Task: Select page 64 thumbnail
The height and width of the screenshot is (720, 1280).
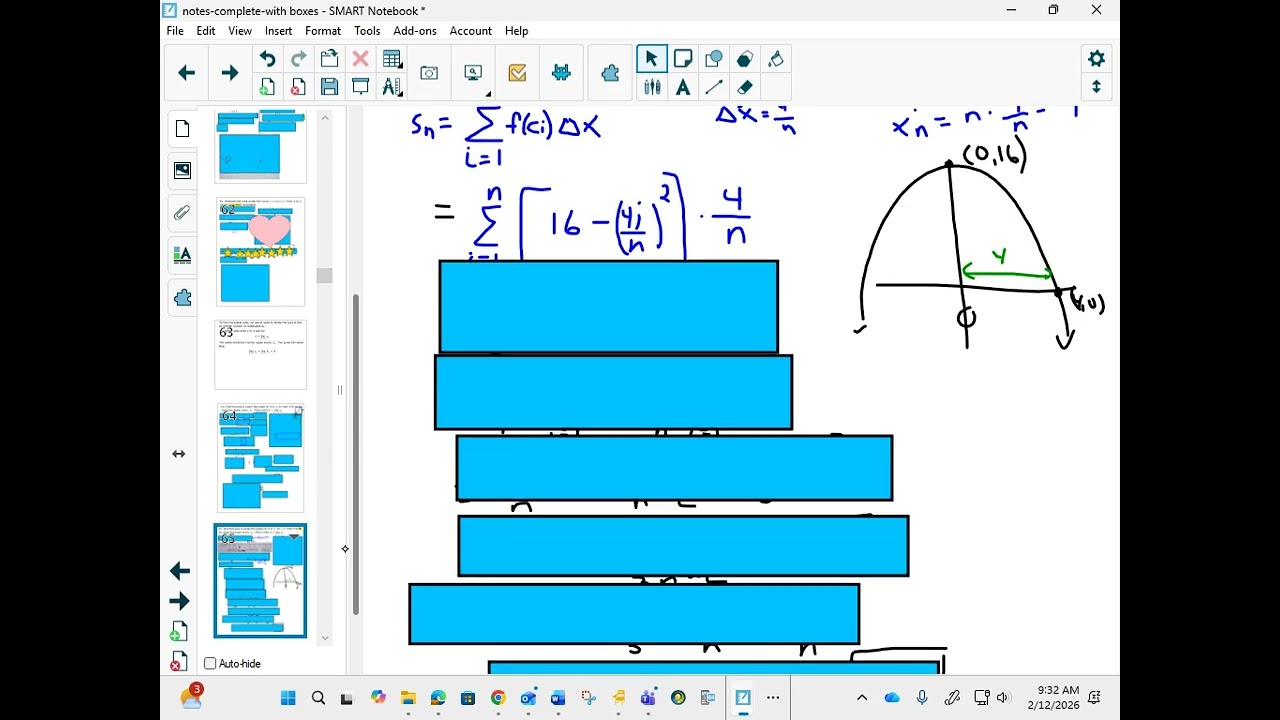Action: click(260, 459)
